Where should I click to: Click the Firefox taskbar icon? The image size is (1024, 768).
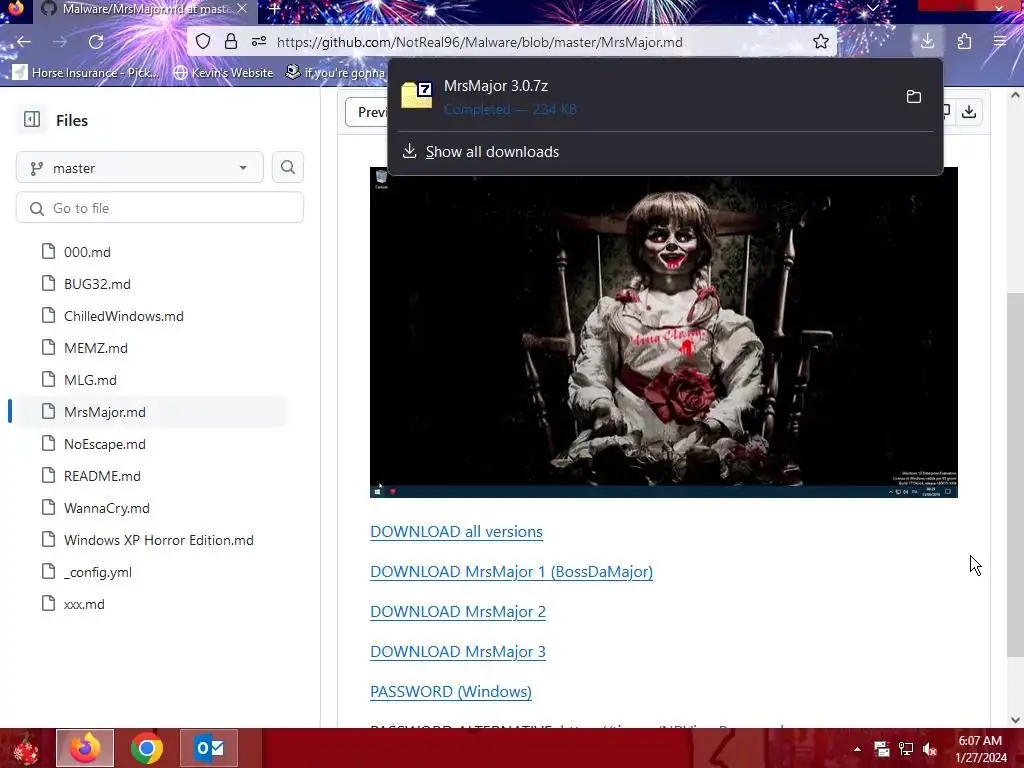pyautogui.click(x=85, y=748)
